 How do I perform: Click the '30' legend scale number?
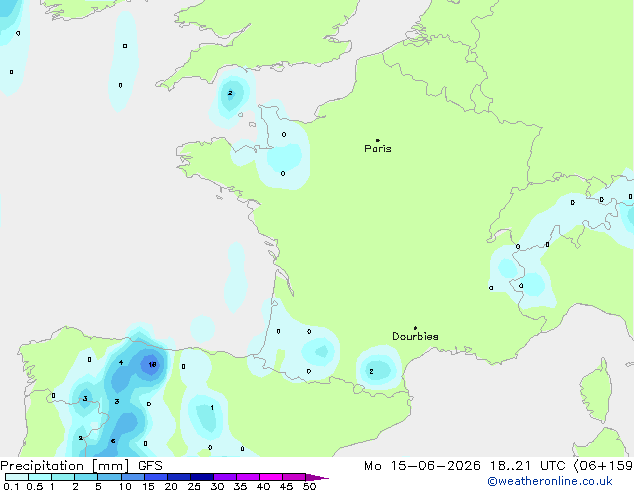point(217,486)
